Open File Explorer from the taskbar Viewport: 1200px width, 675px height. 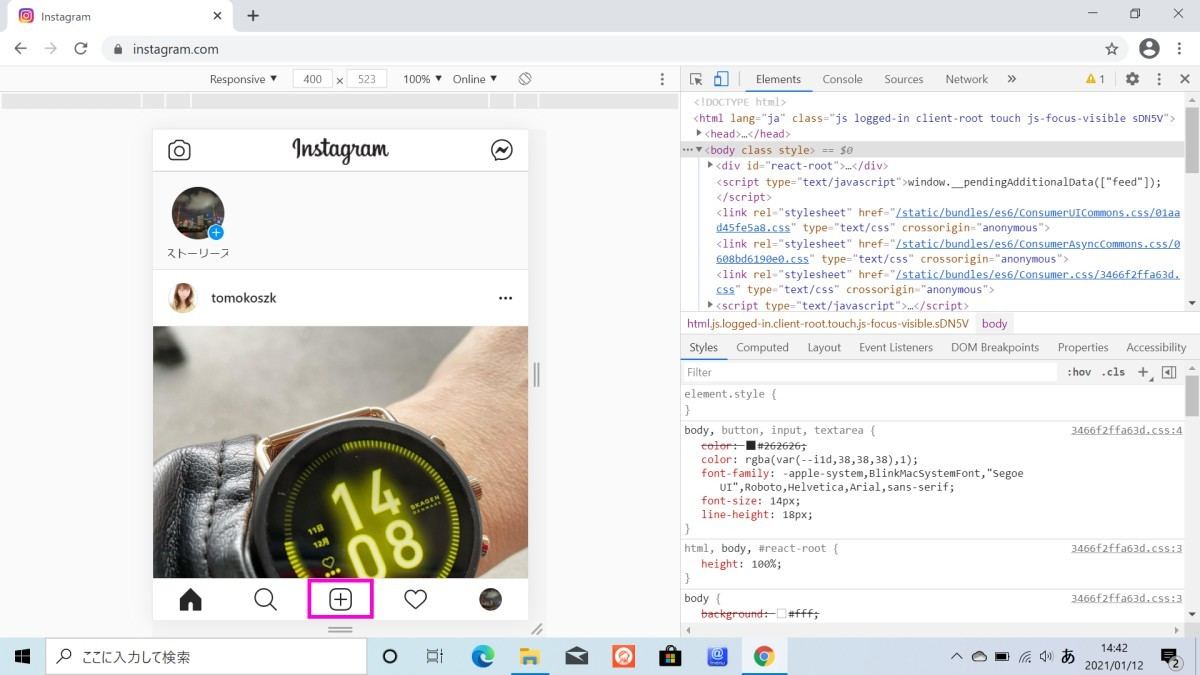click(x=530, y=656)
